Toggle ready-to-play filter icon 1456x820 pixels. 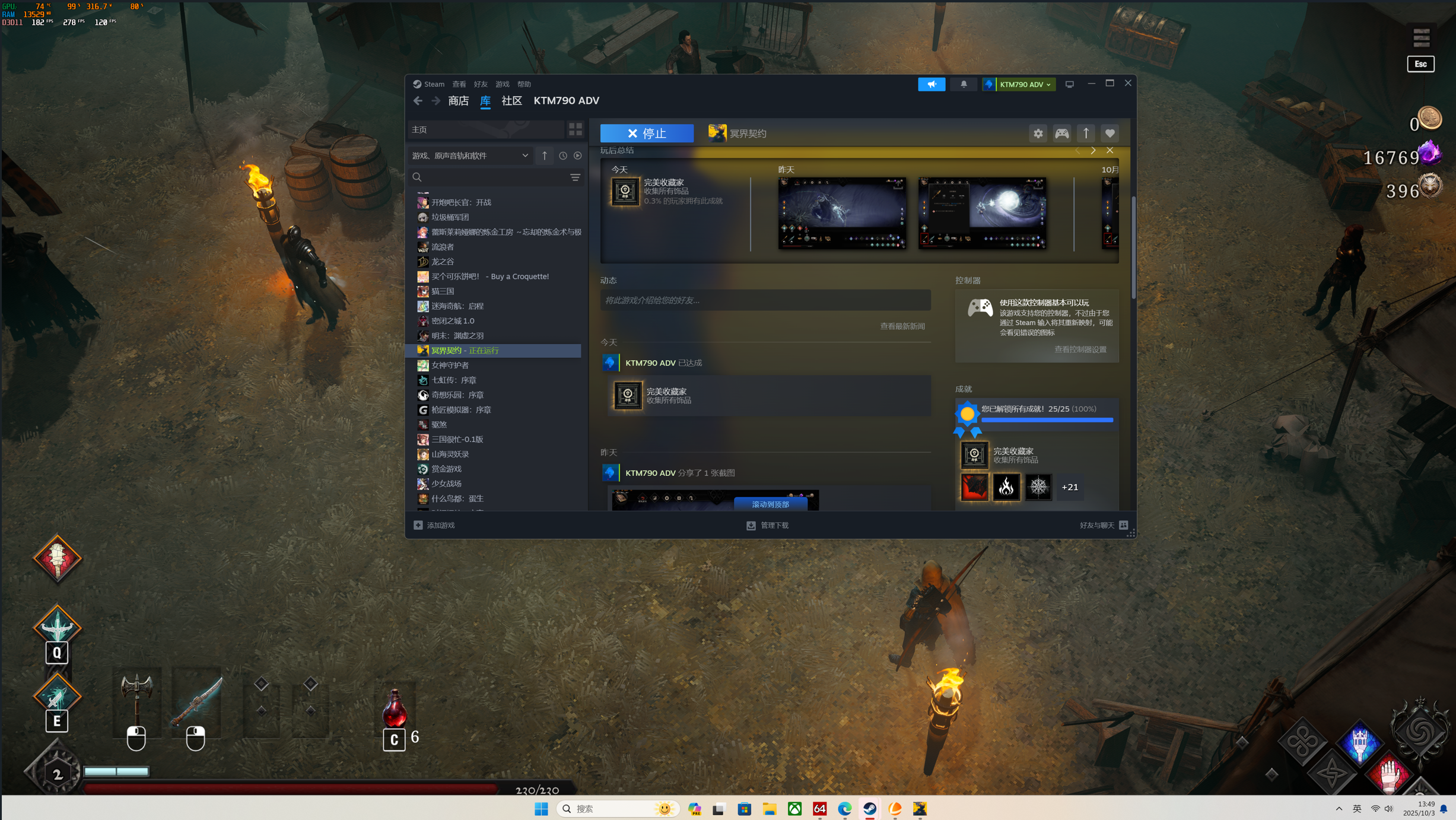[x=577, y=155]
